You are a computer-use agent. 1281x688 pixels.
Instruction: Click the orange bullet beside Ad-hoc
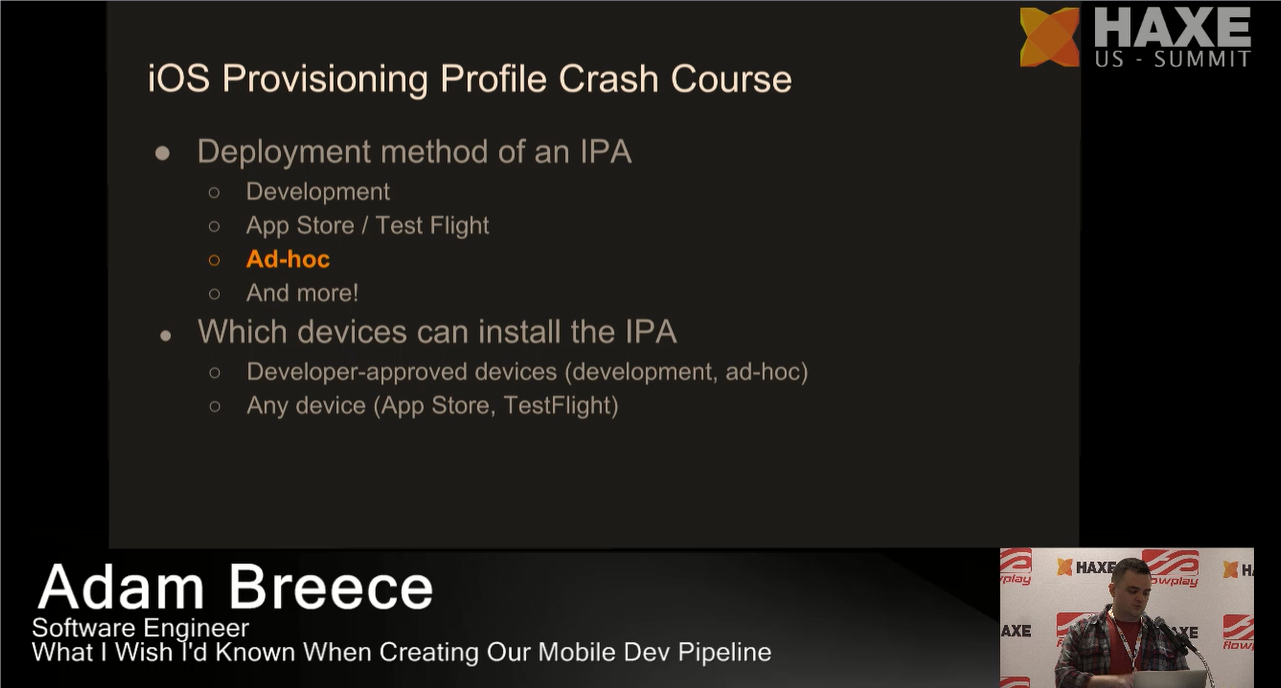214,260
